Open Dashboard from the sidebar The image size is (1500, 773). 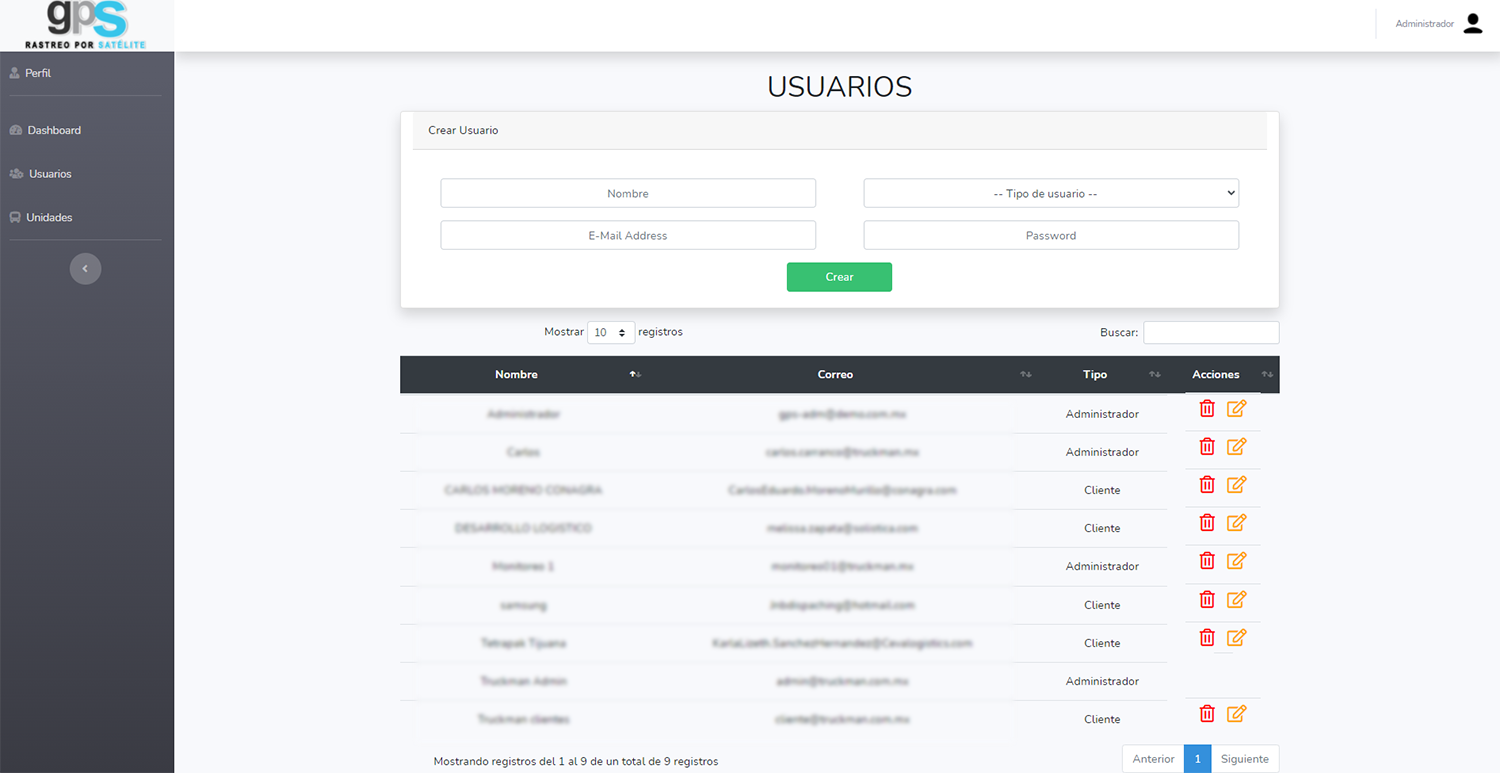[54, 130]
